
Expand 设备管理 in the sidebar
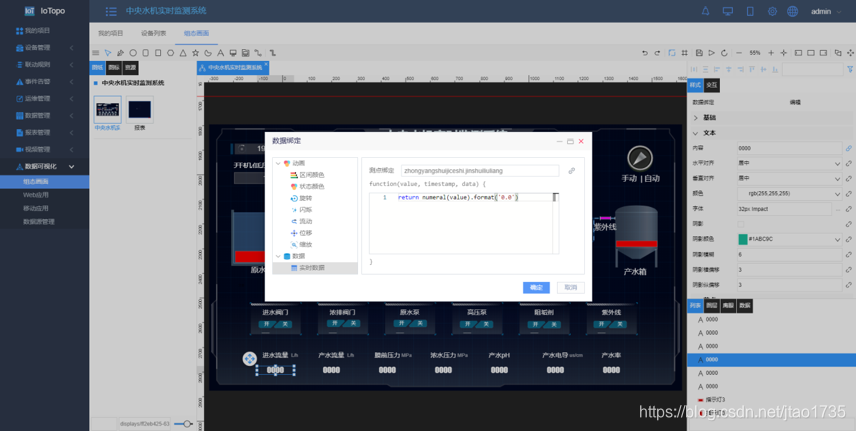(45, 48)
